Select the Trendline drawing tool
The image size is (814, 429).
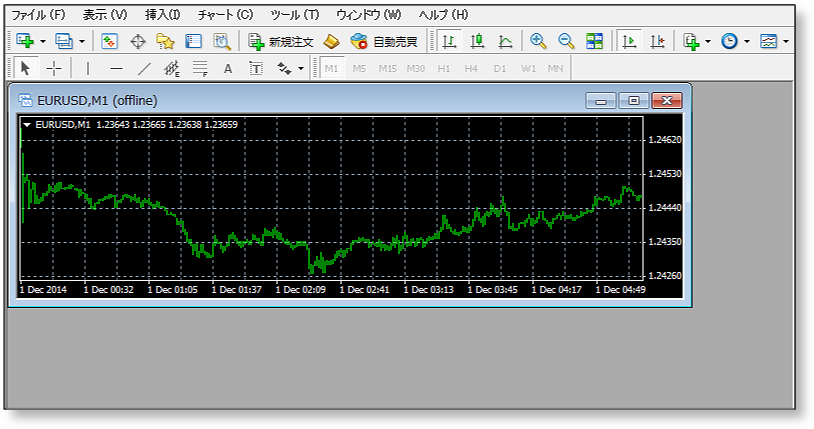click(144, 68)
